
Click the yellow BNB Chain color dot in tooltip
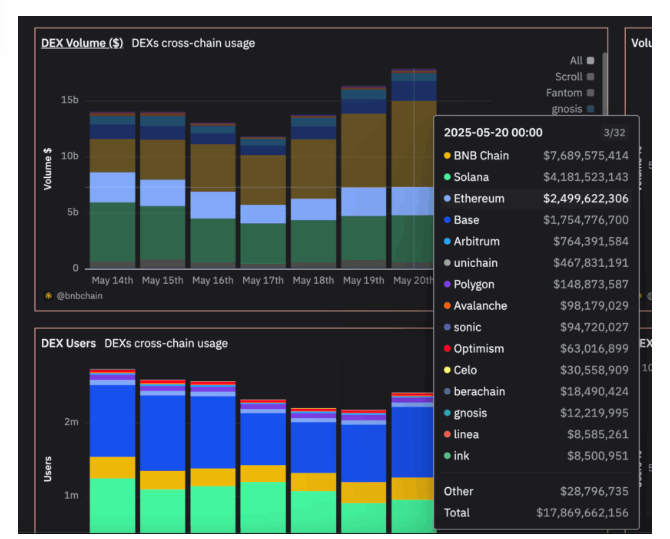pos(447,156)
